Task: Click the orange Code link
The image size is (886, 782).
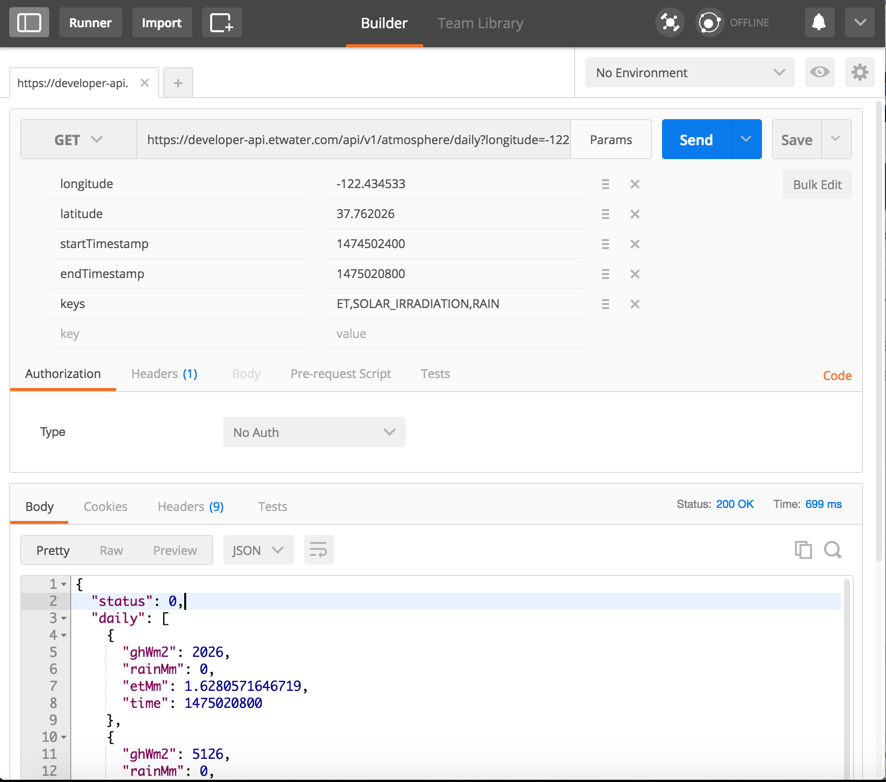Action: [837, 376]
